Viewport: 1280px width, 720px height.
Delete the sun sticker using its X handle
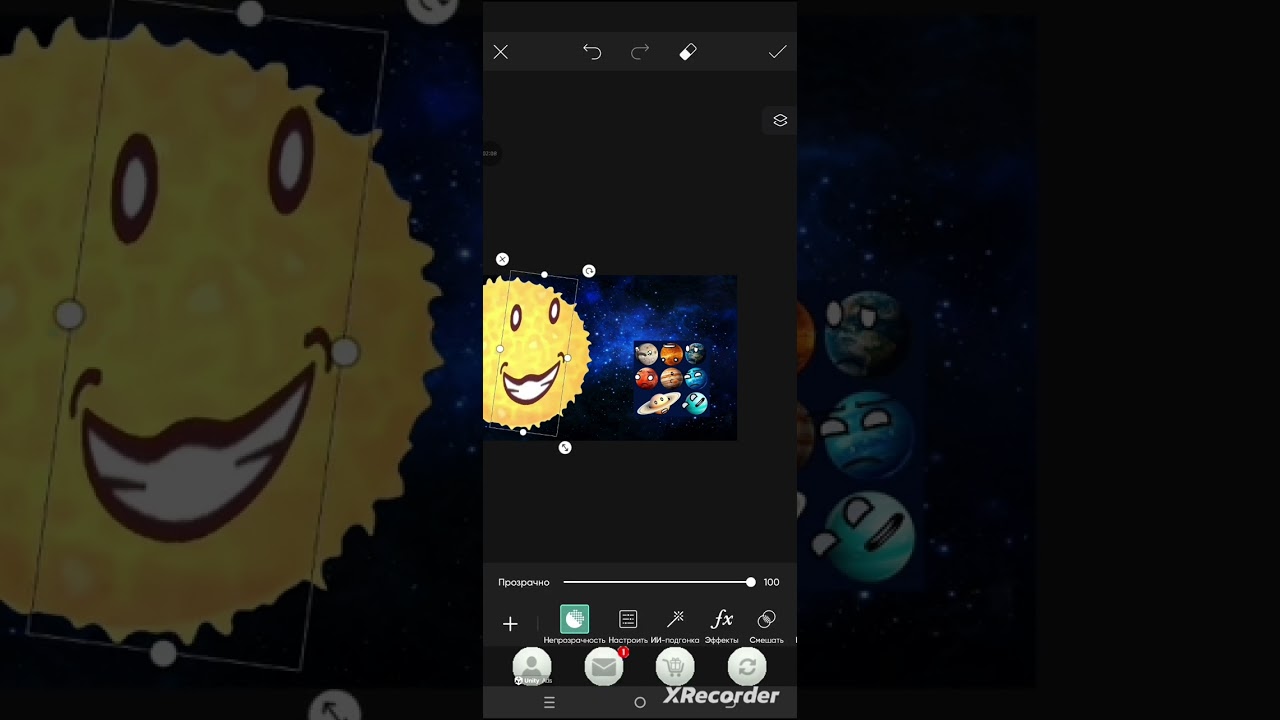pyautogui.click(x=503, y=259)
